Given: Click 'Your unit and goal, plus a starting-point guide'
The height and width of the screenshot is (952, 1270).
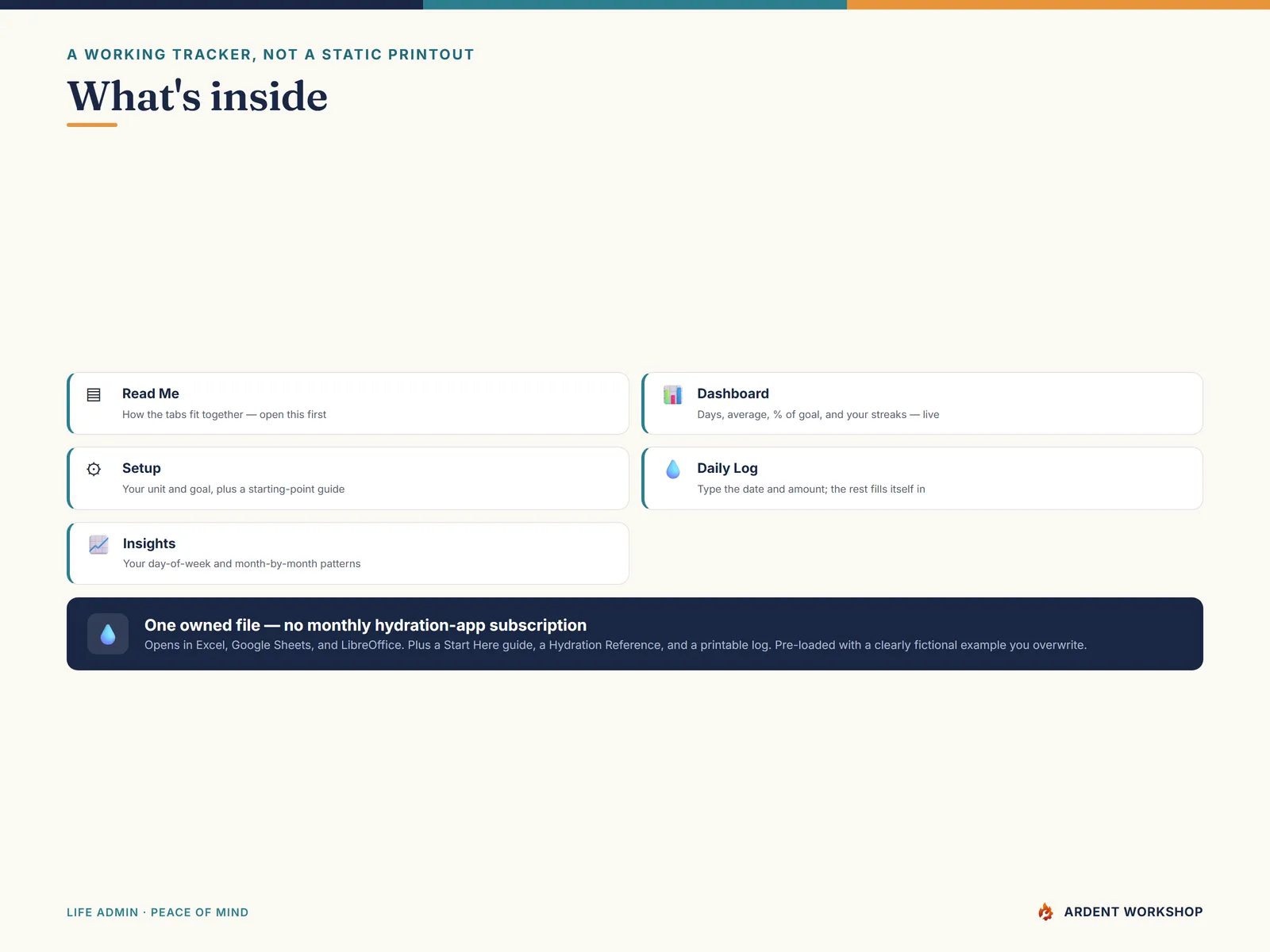Looking at the screenshot, I should [x=233, y=489].
